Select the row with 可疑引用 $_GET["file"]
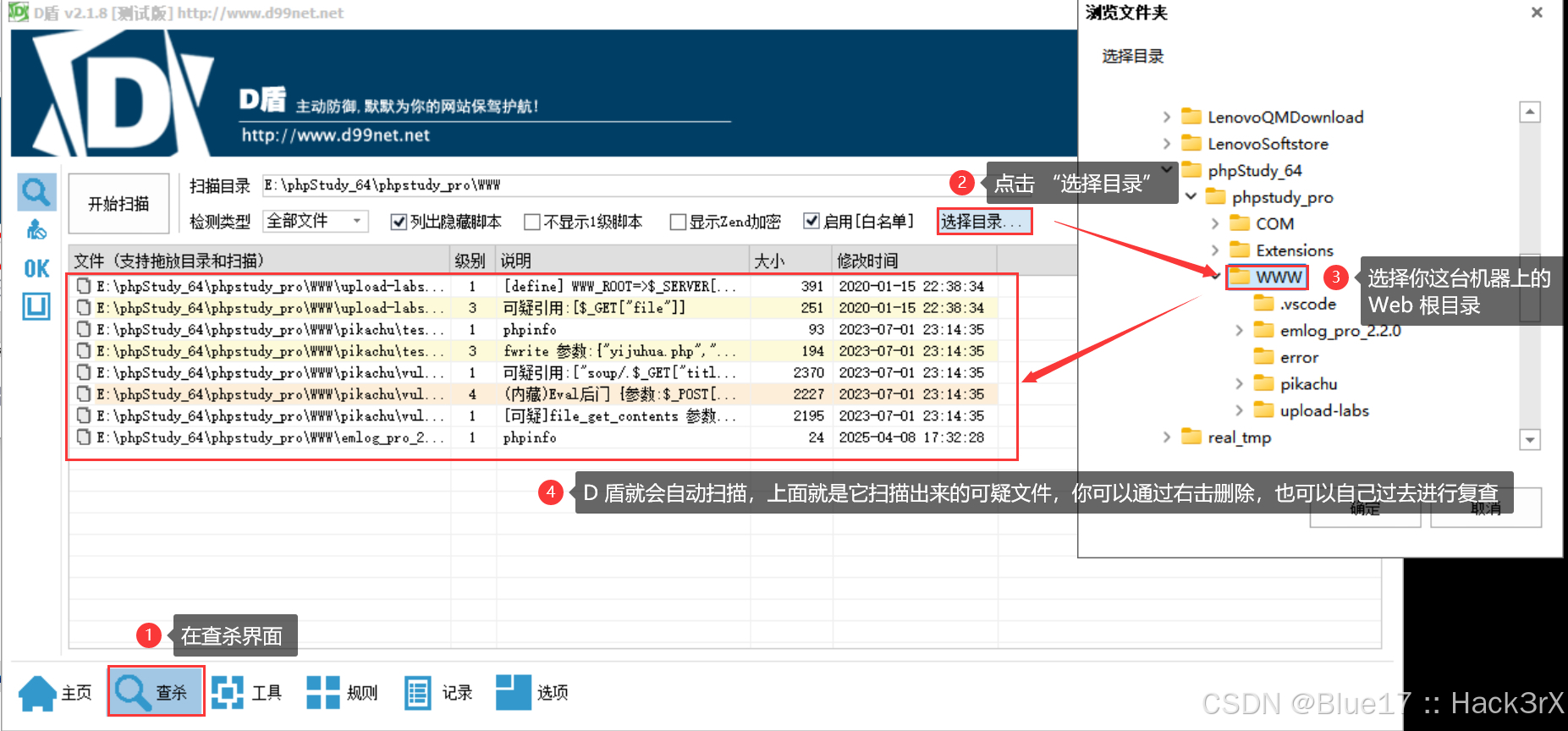 click(533, 308)
